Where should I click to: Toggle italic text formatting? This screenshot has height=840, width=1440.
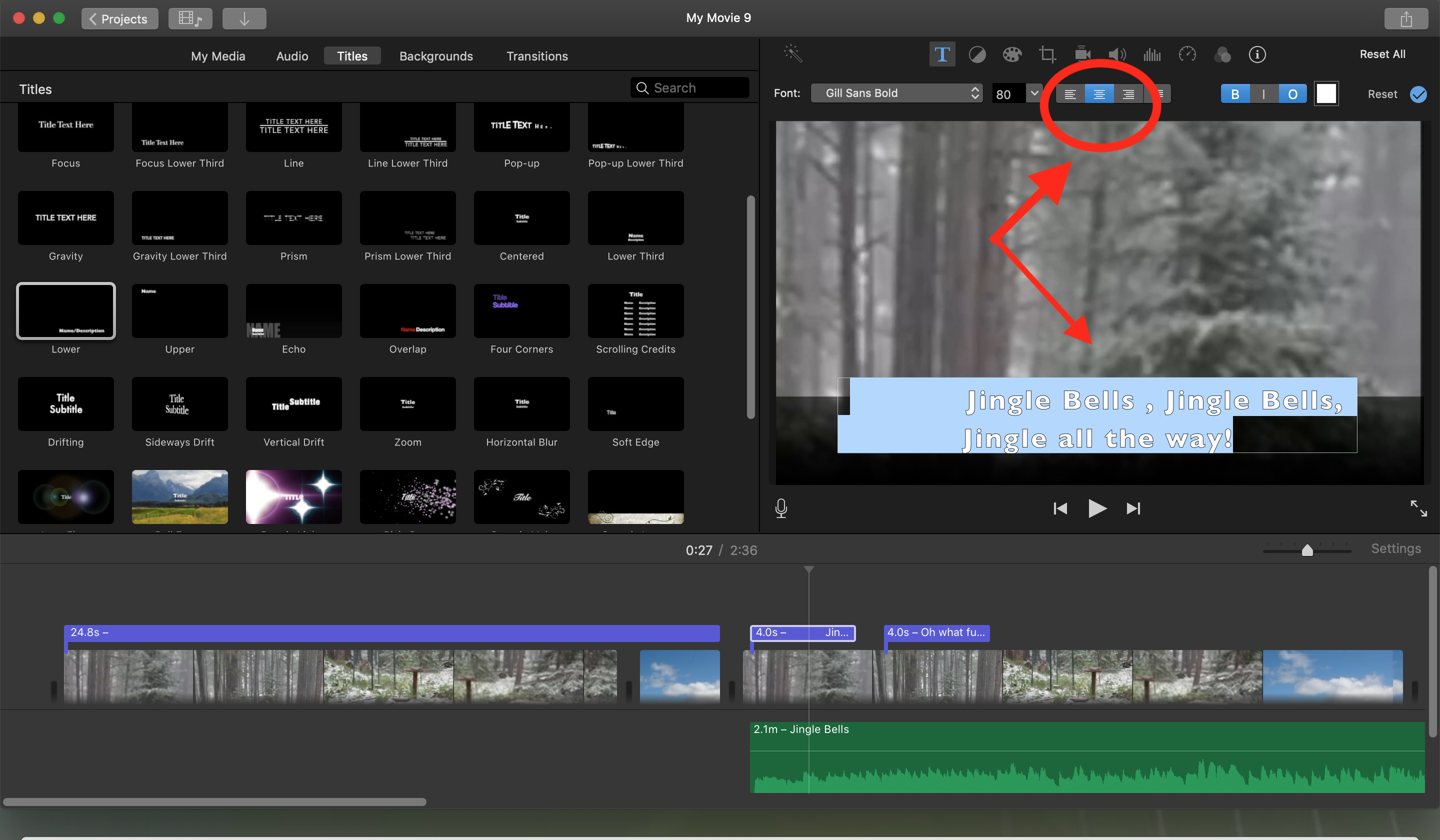point(1263,94)
